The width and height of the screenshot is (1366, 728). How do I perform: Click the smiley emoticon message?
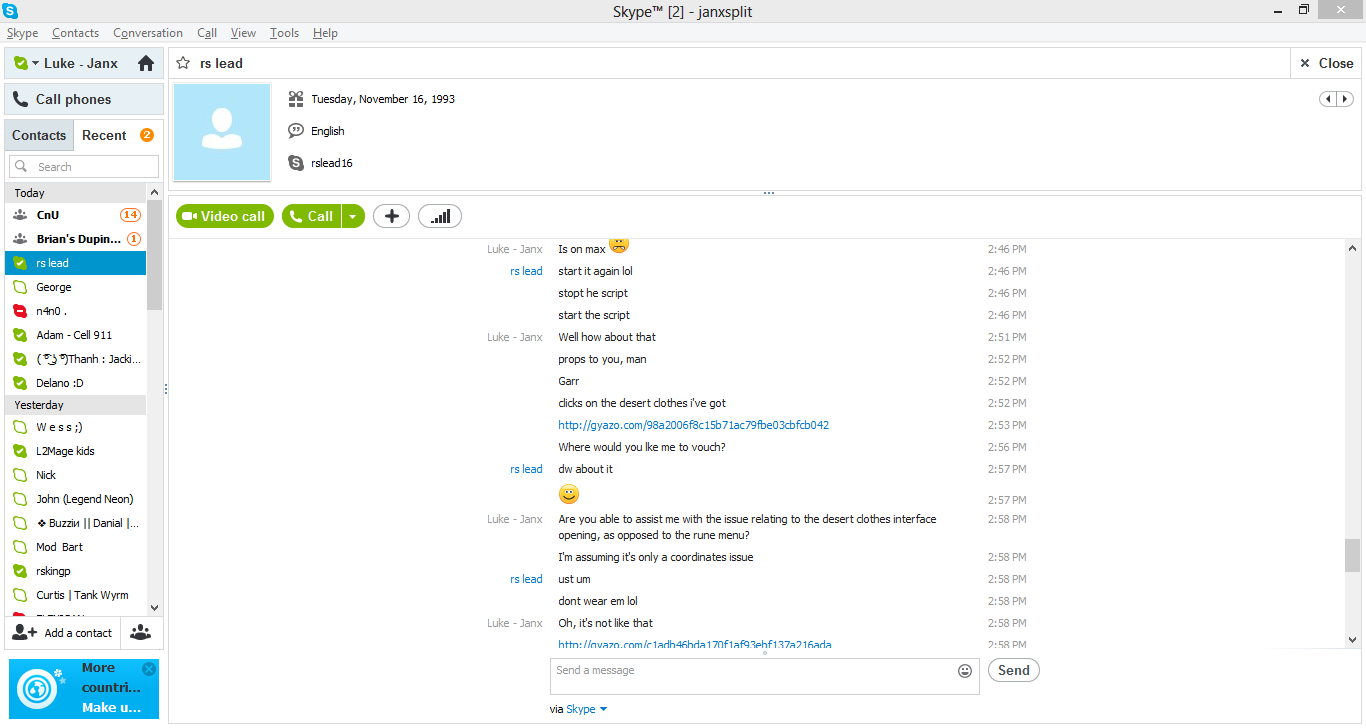click(569, 494)
